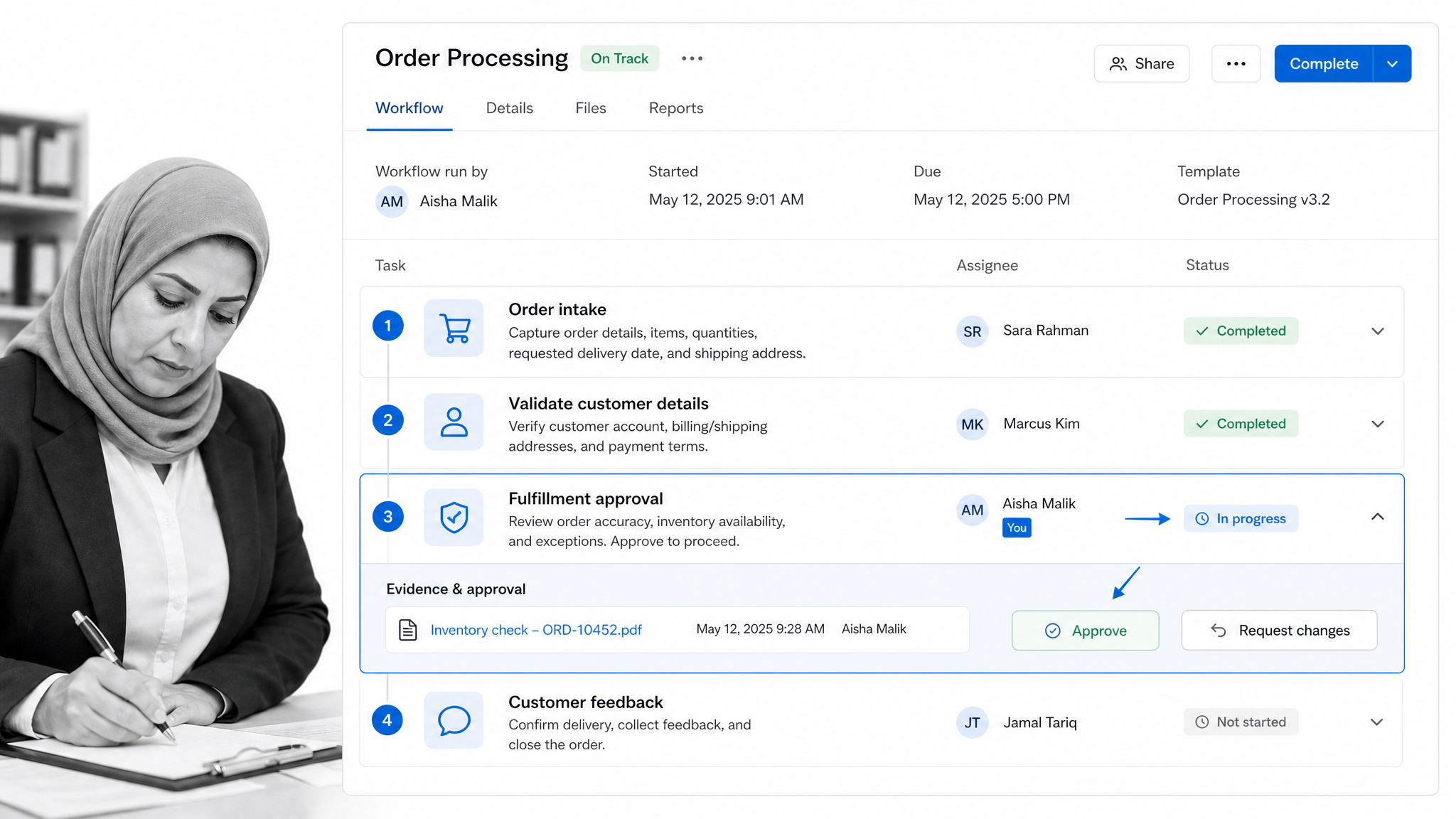Viewport: 1456px width, 819px height.
Task: Click step number 2 circle
Action: [x=388, y=420]
